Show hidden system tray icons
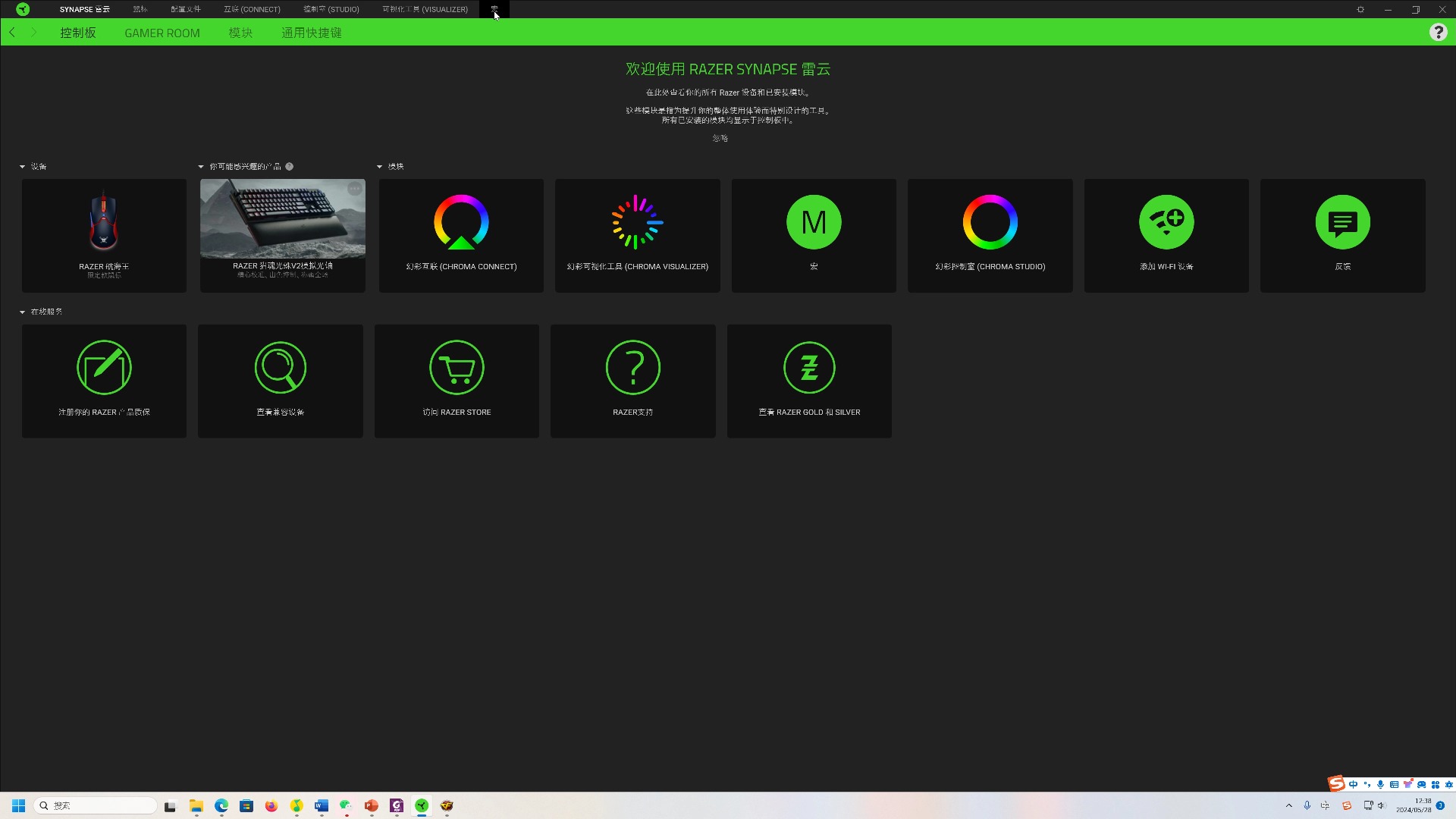 1288,805
